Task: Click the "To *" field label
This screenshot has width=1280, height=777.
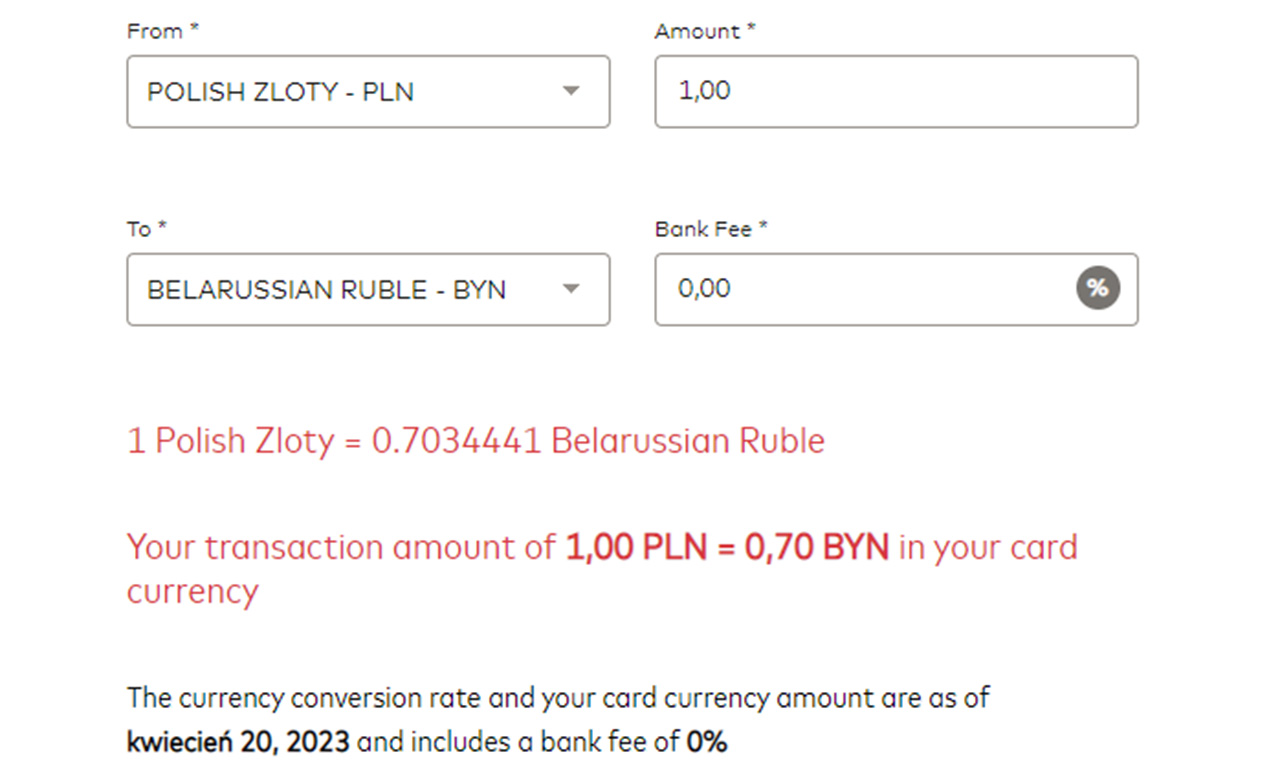Action: 146,229
